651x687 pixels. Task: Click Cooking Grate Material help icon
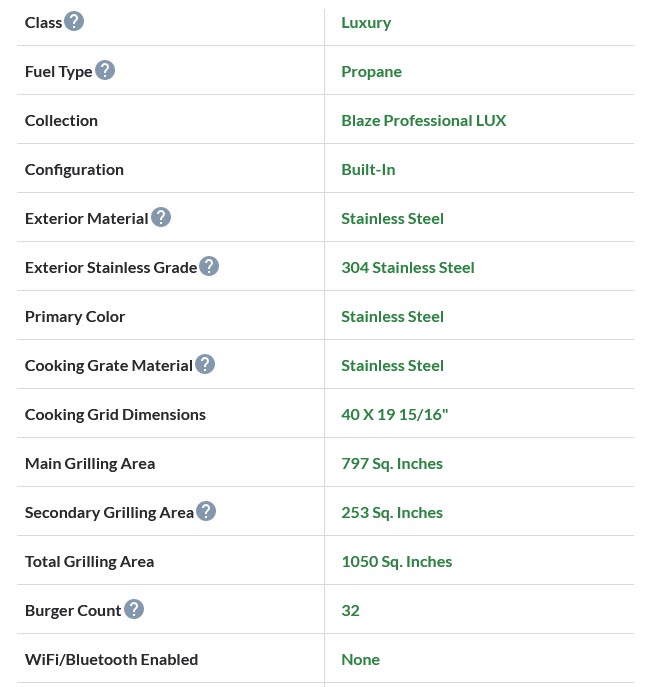point(205,364)
